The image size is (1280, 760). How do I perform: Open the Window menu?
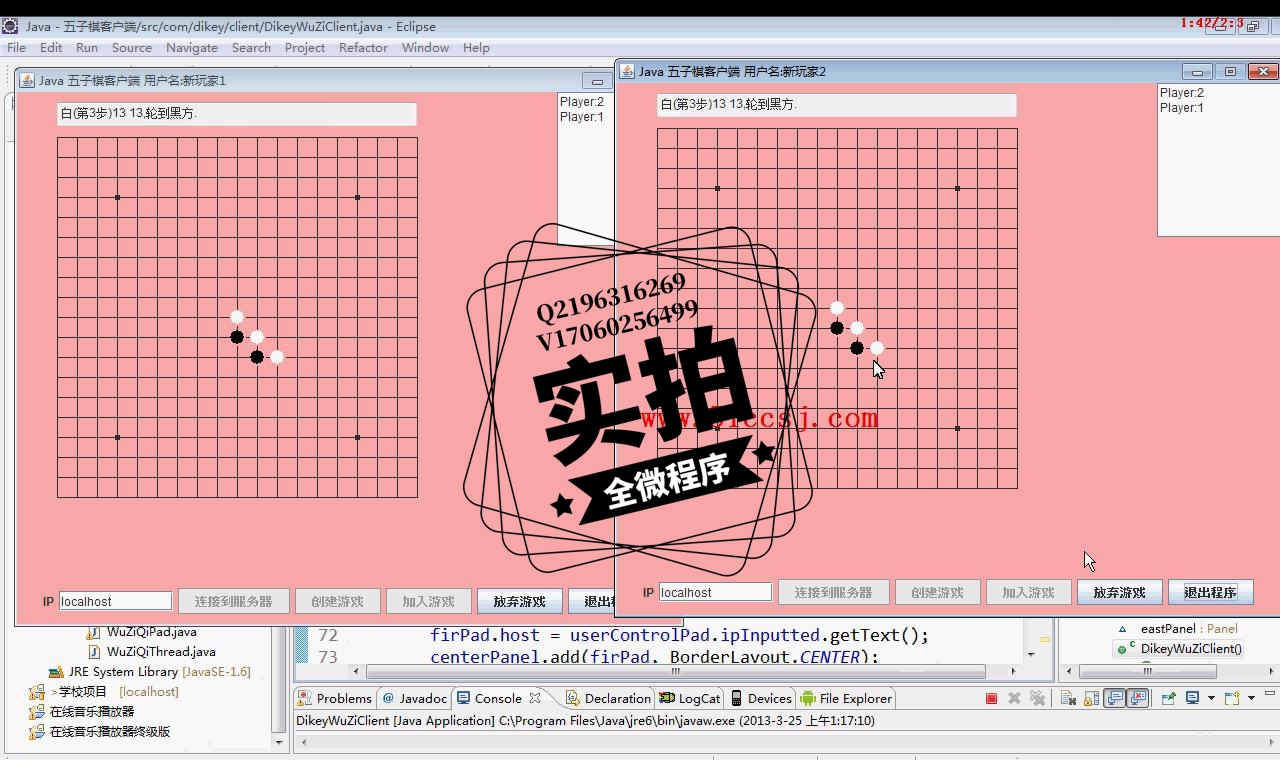(x=425, y=47)
